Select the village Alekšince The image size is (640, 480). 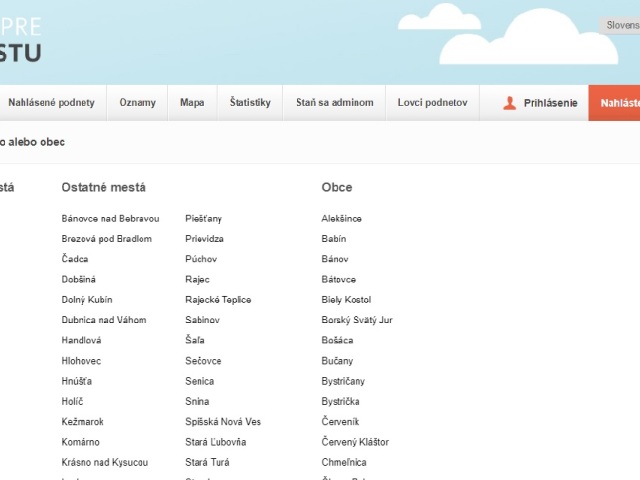click(x=342, y=219)
